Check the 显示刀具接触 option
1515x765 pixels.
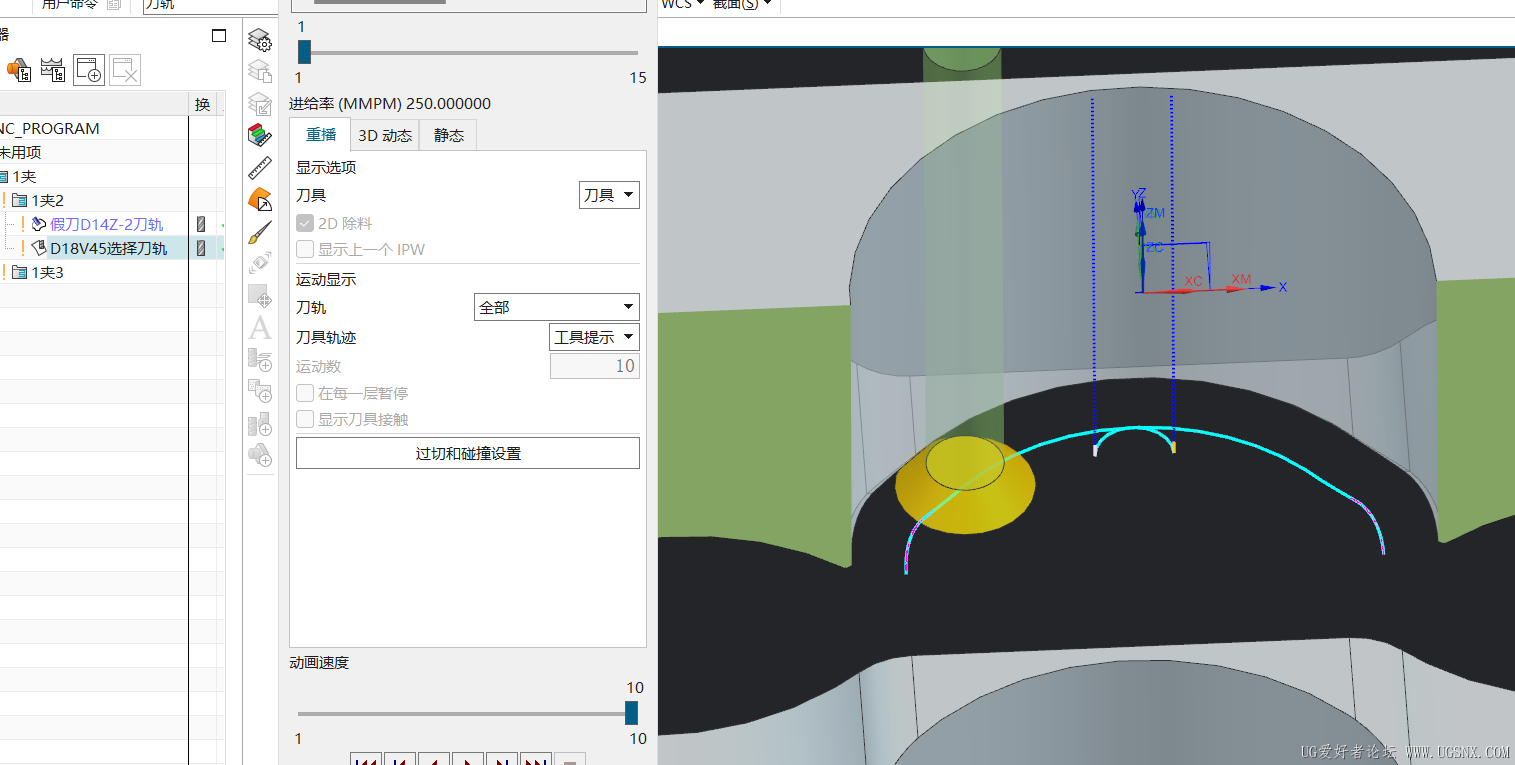point(305,420)
